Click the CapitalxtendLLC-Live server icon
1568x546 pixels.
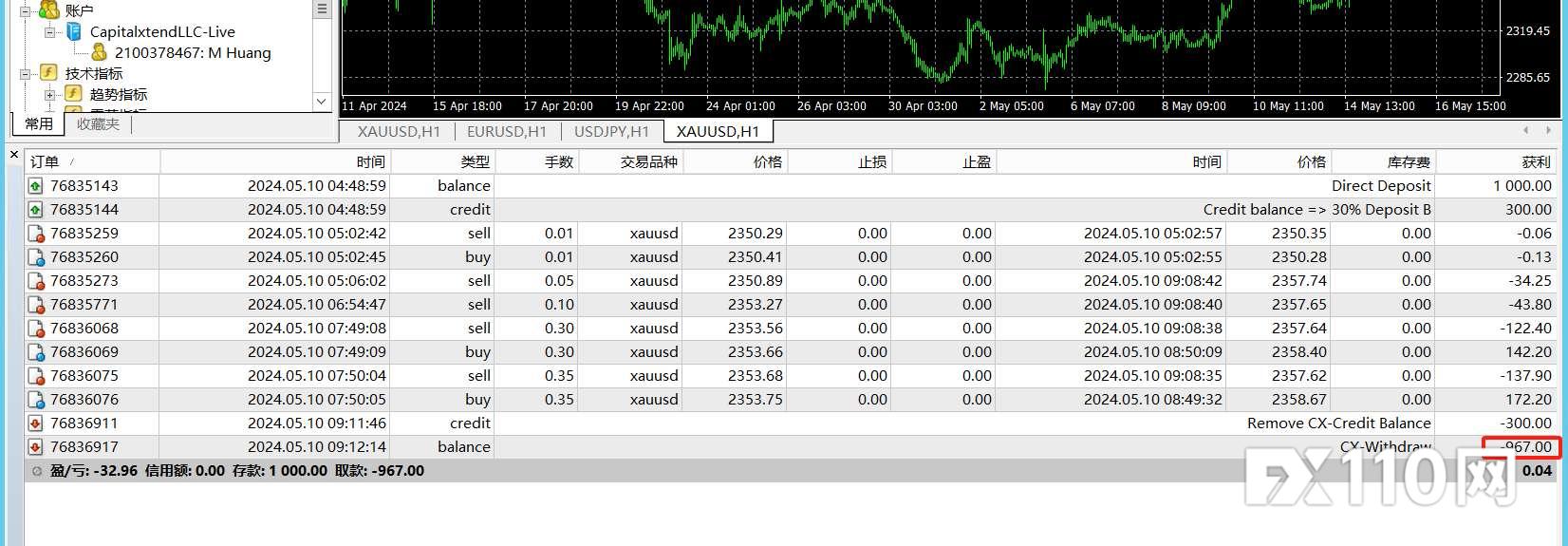pos(73,31)
